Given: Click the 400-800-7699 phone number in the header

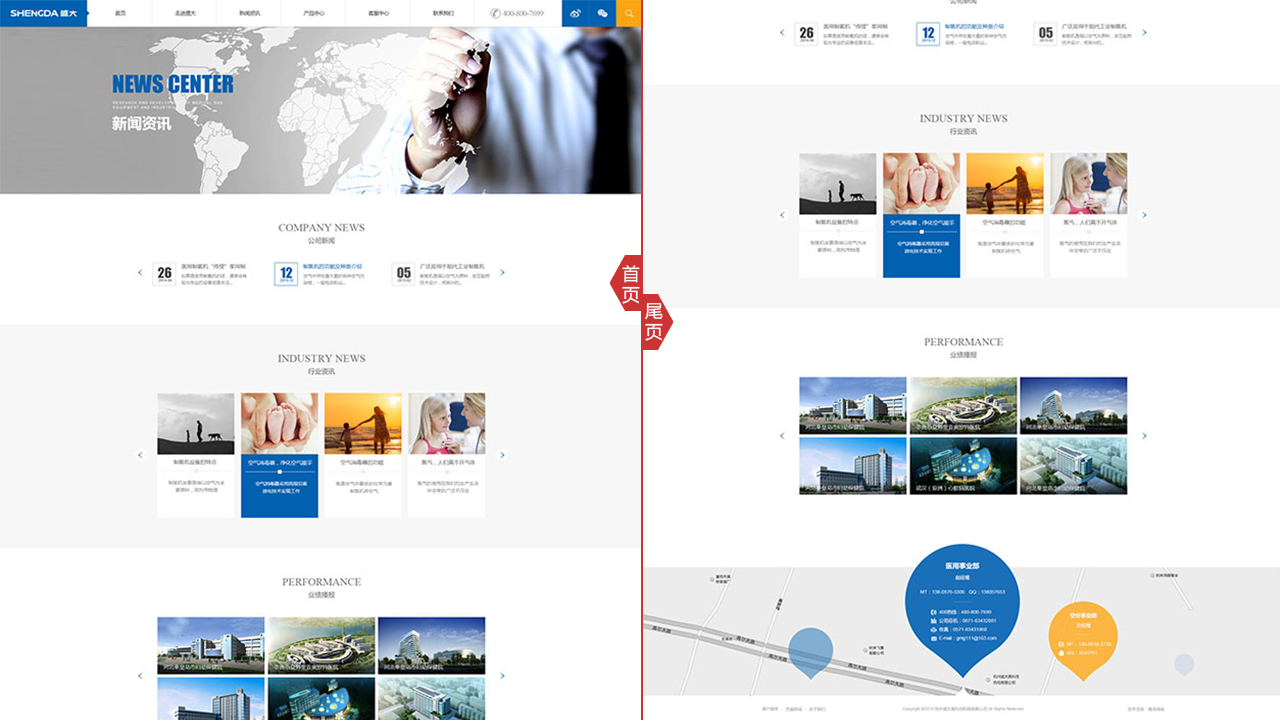Looking at the screenshot, I should coord(518,13).
